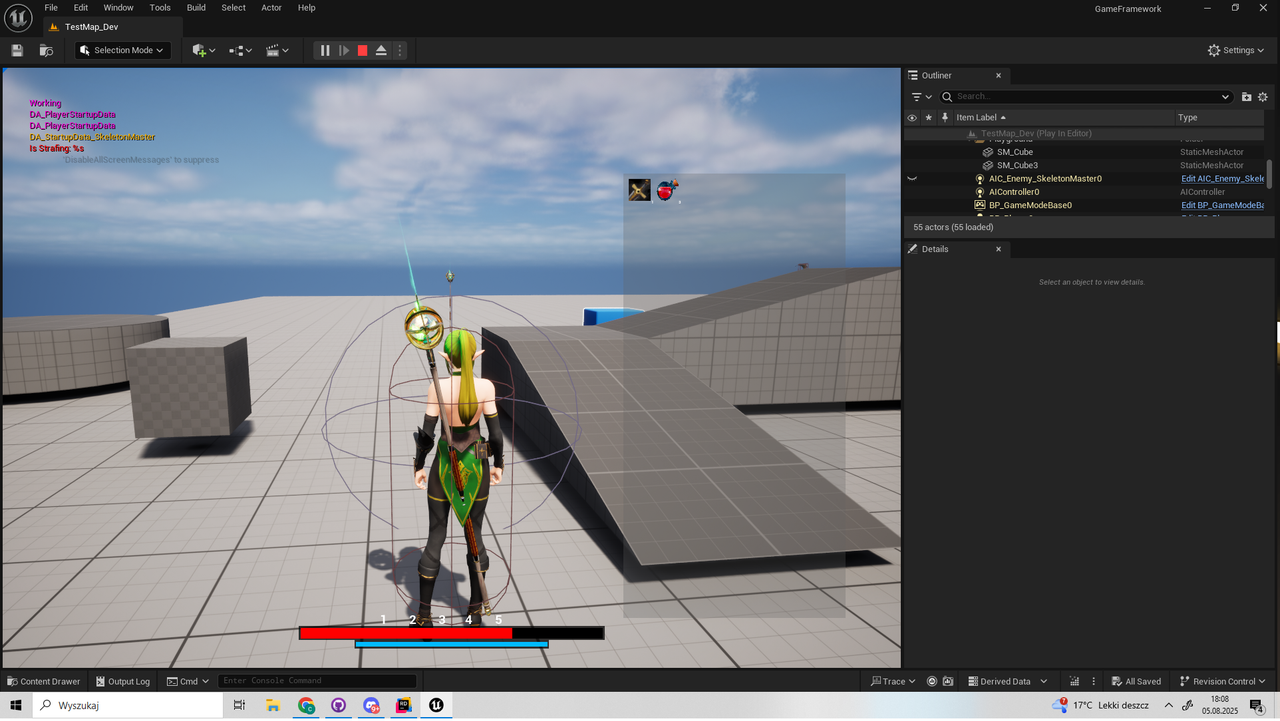Open the Edit BP_GameModeBase link
Viewport: 1280px width, 721px height.
(1222, 205)
